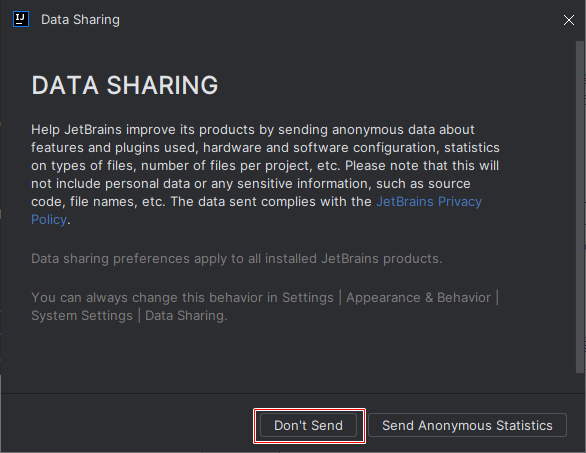This screenshot has width=586, height=453.
Task: Click the large DATA SHARING heading
Action: 125,85
